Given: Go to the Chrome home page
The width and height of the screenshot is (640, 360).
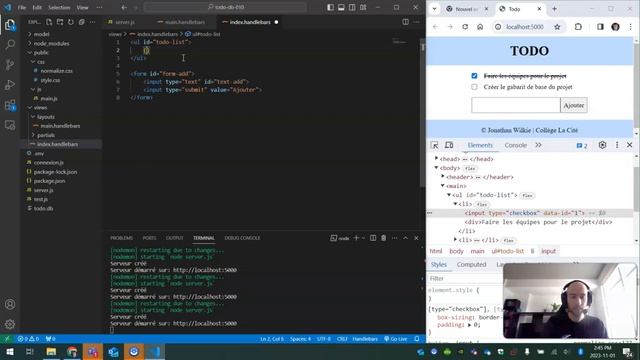Looking at the screenshot, I should (480, 27).
